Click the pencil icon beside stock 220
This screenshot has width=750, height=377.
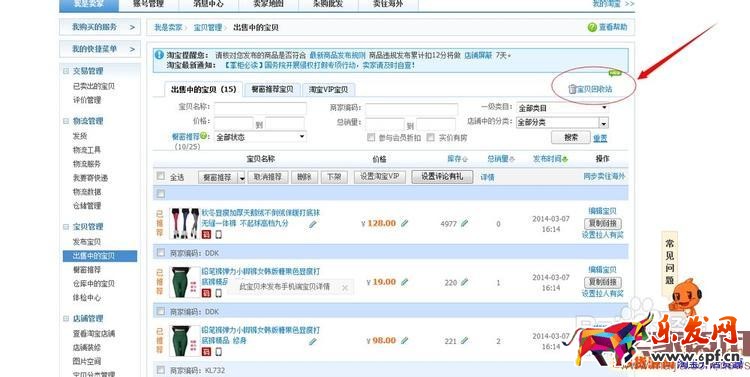464,282
